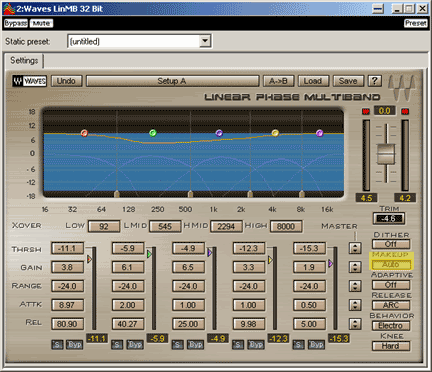Click the red low band marker
This screenshot has width=432, height=372.
coord(84,133)
